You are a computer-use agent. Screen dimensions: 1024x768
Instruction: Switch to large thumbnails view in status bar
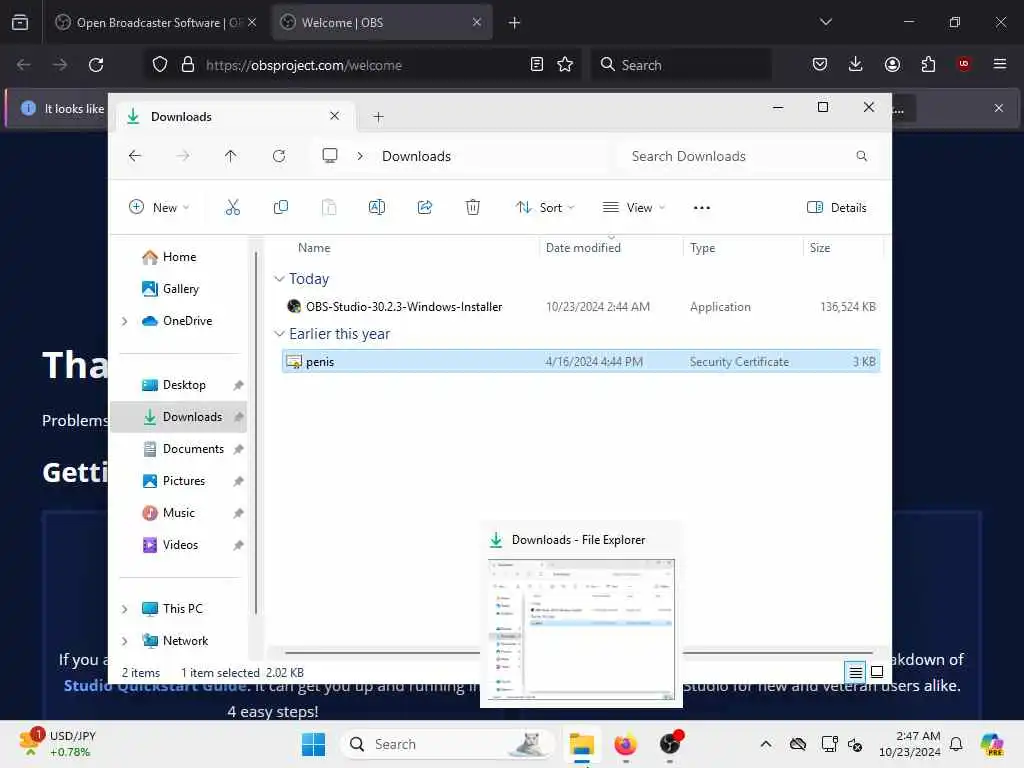click(x=877, y=671)
